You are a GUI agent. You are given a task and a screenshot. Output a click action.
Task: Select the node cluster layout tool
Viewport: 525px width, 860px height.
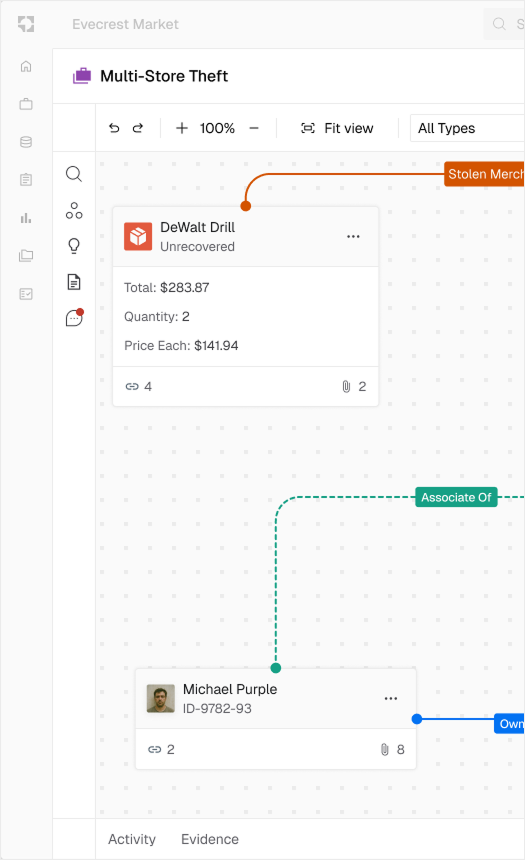click(x=74, y=211)
